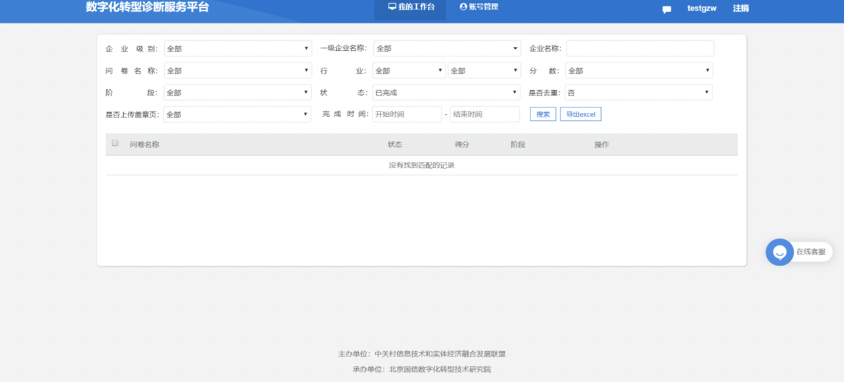Open the 问卷名称 dropdown
This screenshot has height=382, width=844.
coord(238,70)
